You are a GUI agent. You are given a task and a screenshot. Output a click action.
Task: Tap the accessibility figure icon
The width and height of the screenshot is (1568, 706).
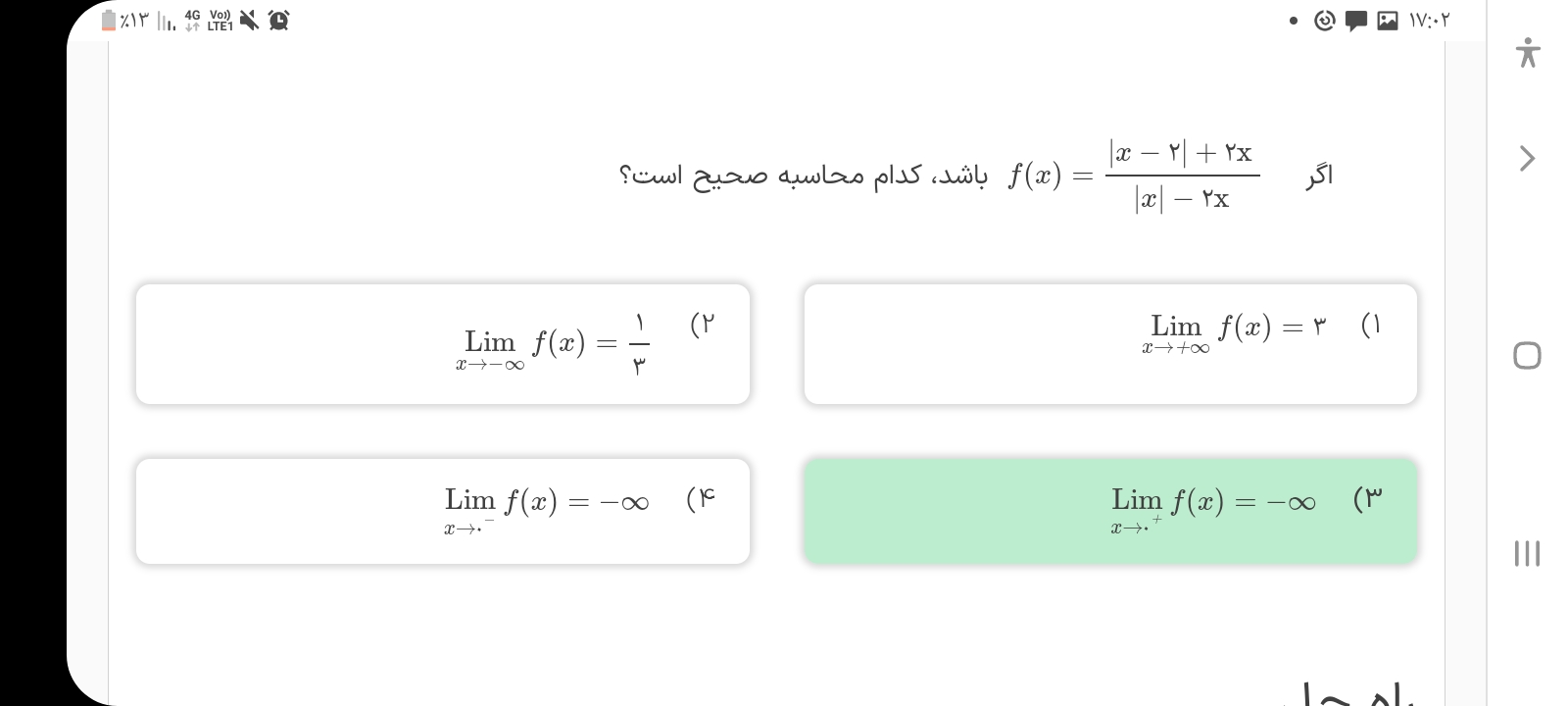(x=1527, y=52)
